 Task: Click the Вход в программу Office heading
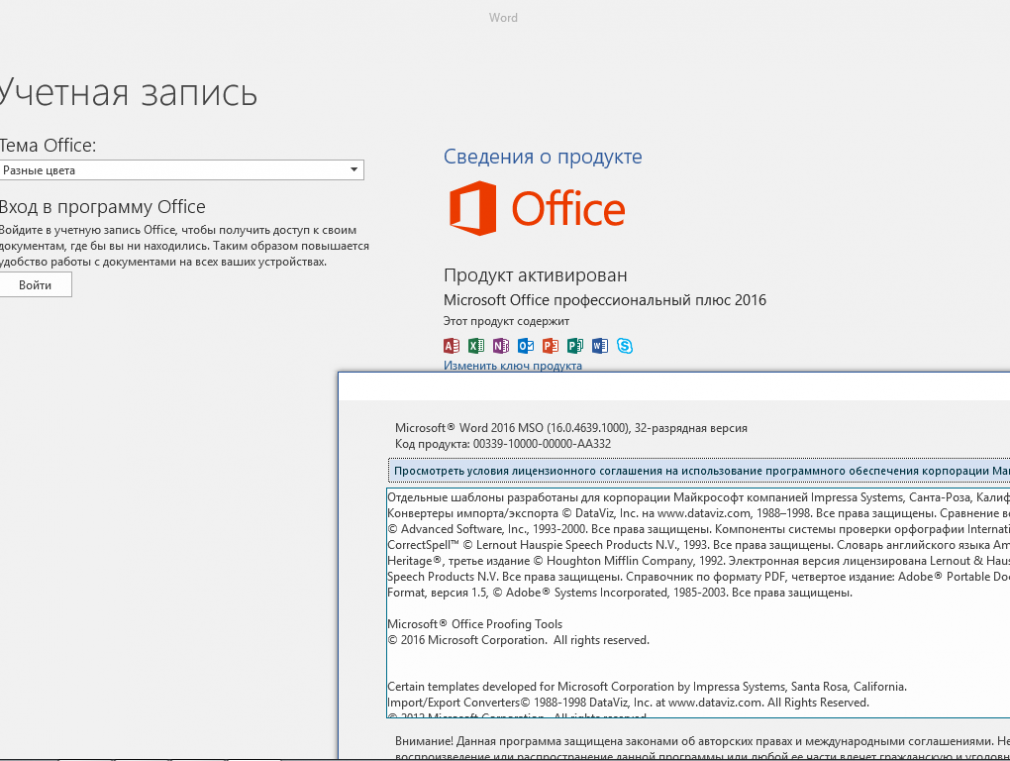coord(102,207)
